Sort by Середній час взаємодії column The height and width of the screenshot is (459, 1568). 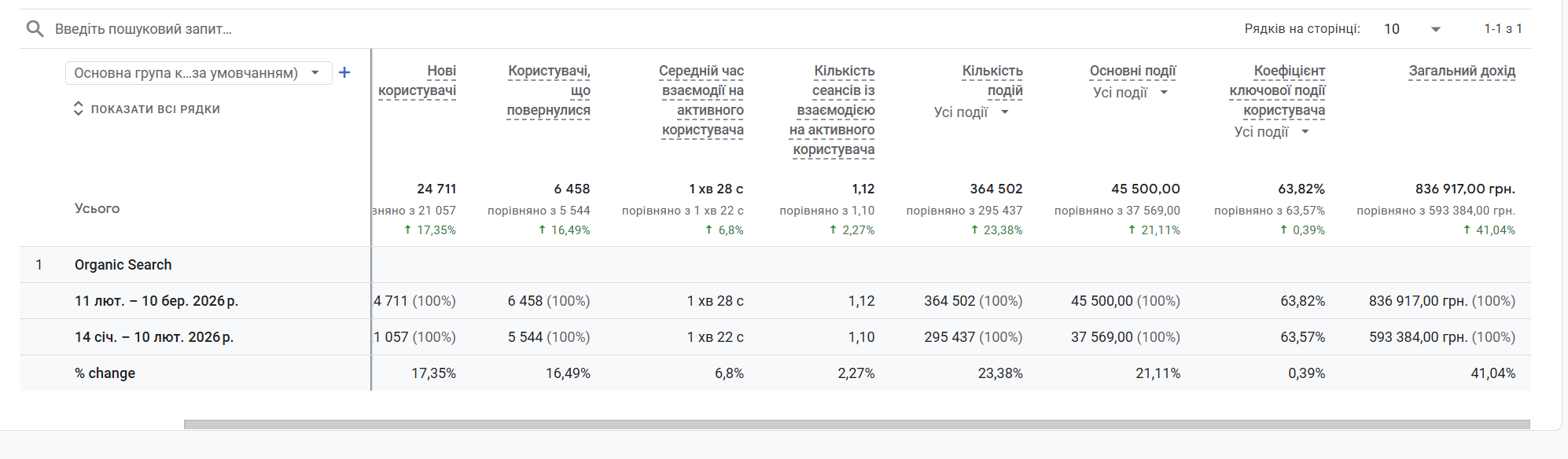tap(702, 100)
